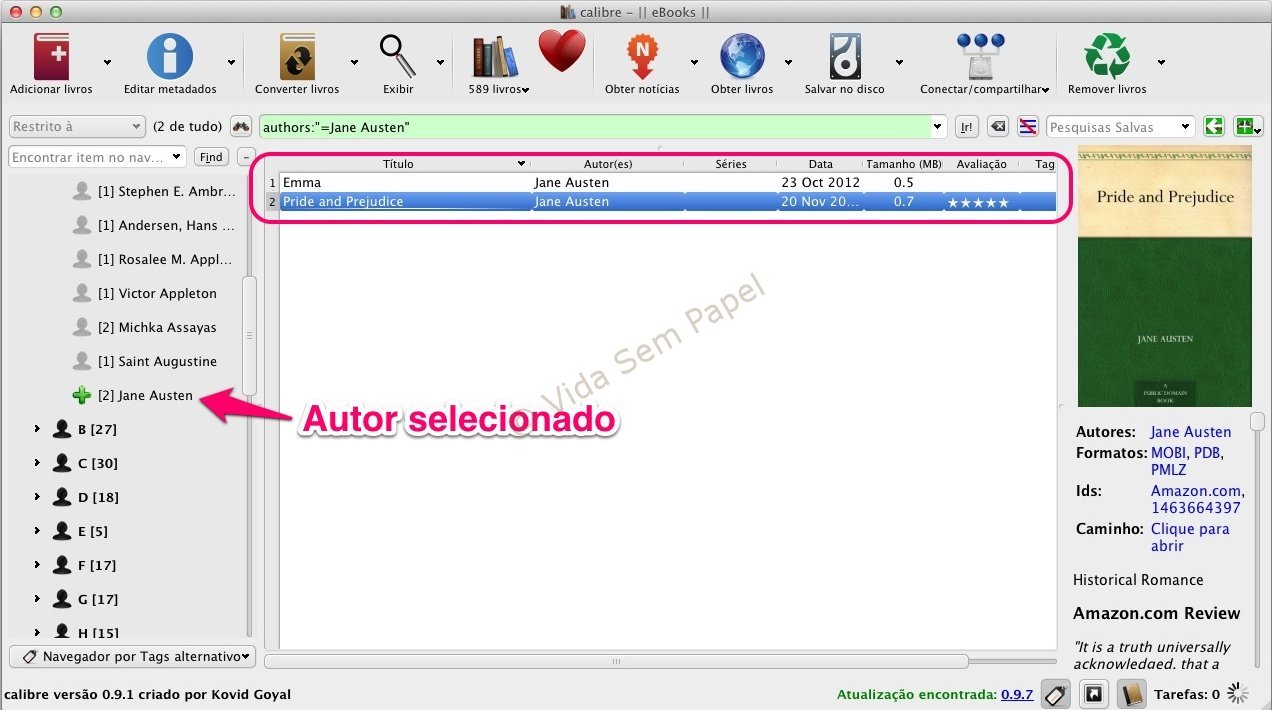Screen dimensions: 1272x710
Task: Expand the E [5] author group
Action: pos(37,531)
